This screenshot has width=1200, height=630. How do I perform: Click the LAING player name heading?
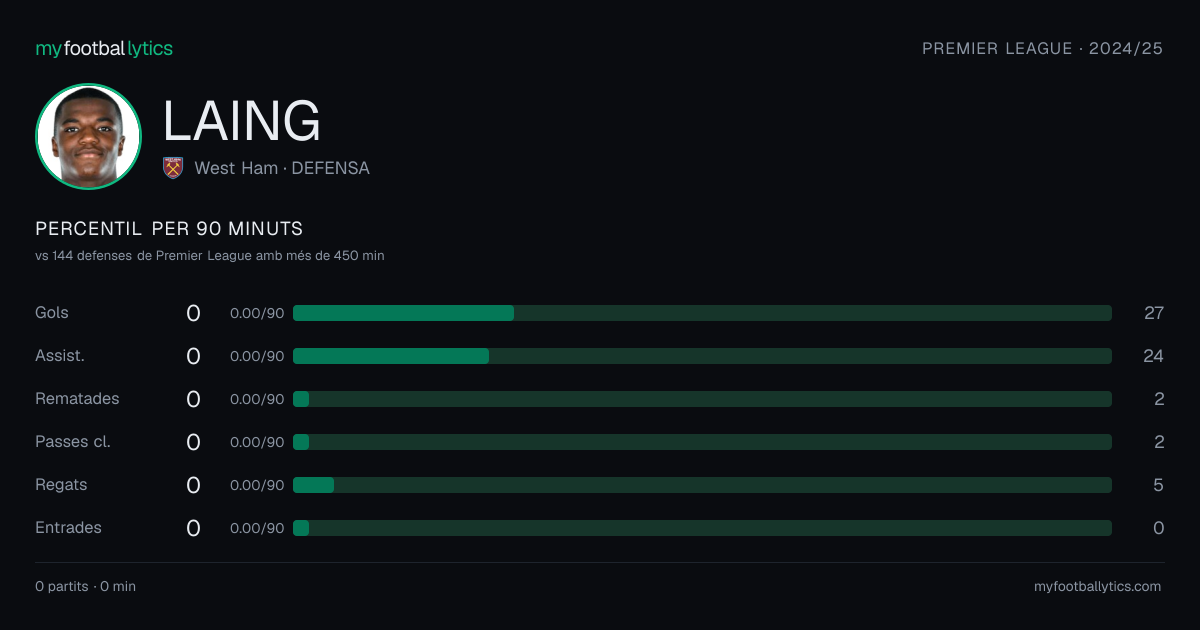(242, 121)
